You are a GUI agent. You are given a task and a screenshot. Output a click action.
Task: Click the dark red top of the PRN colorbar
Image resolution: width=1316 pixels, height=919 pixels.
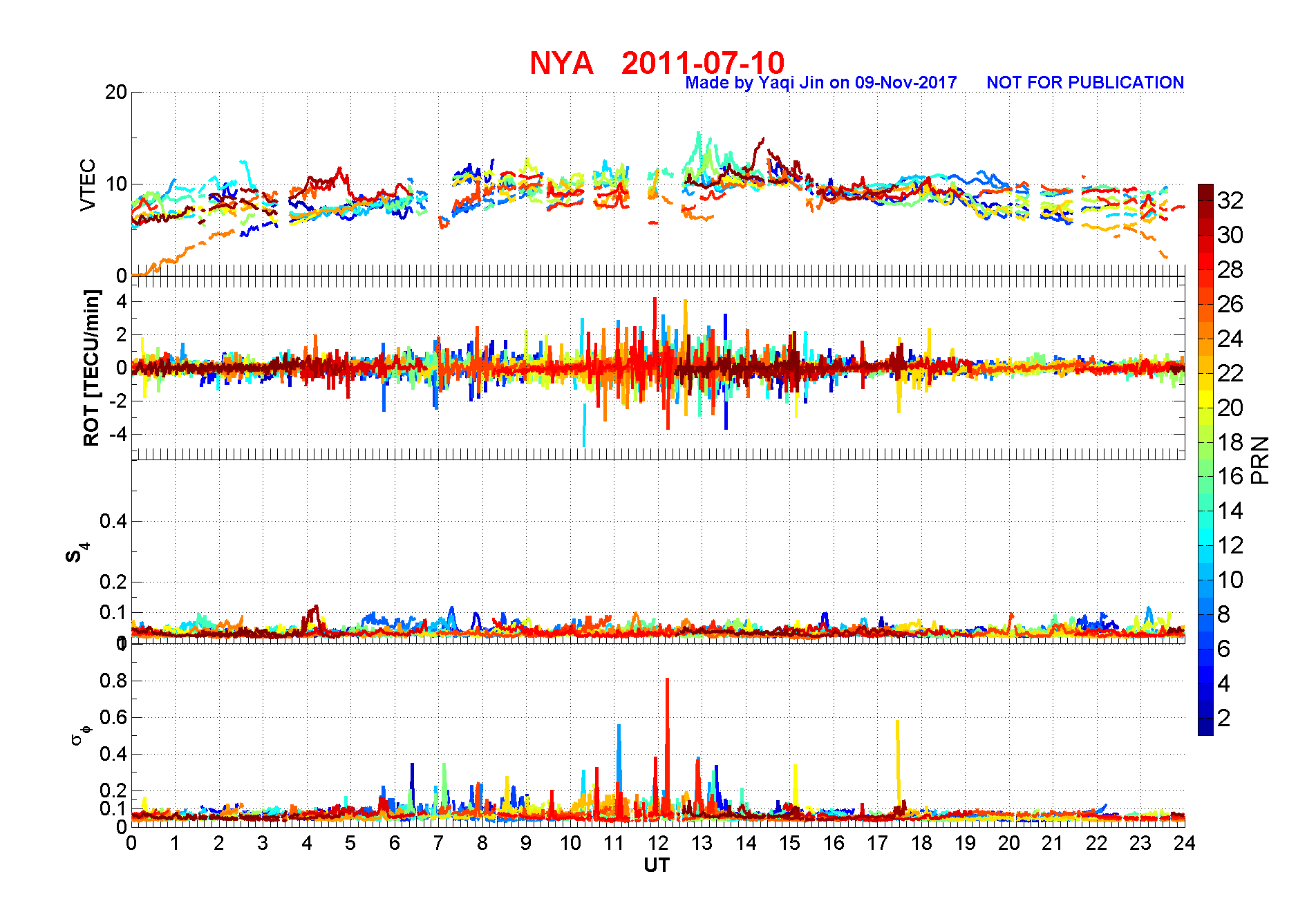pos(1205,191)
